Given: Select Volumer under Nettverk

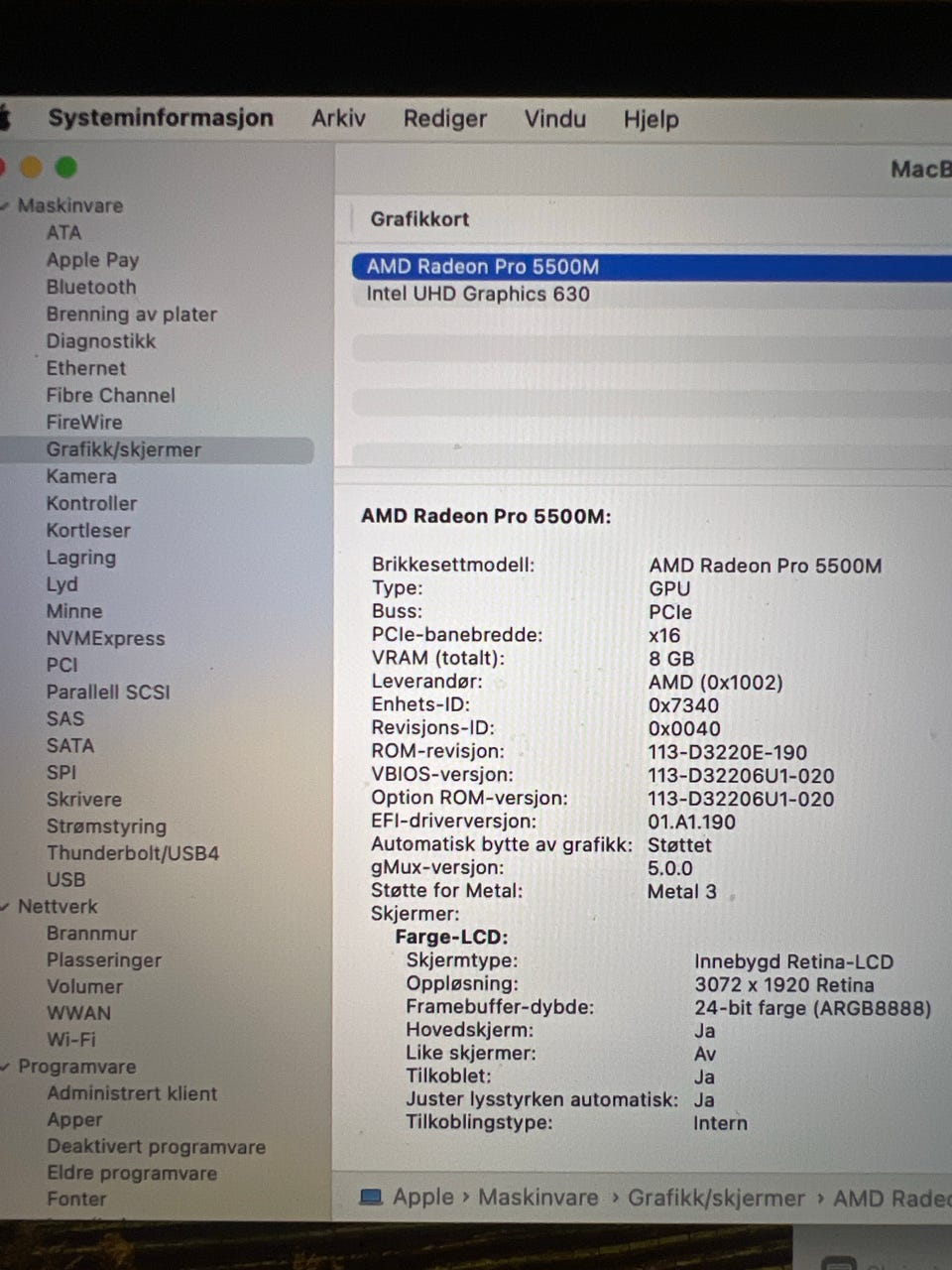Looking at the screenshot, I should pyautogui.click(x=84, y=986).
